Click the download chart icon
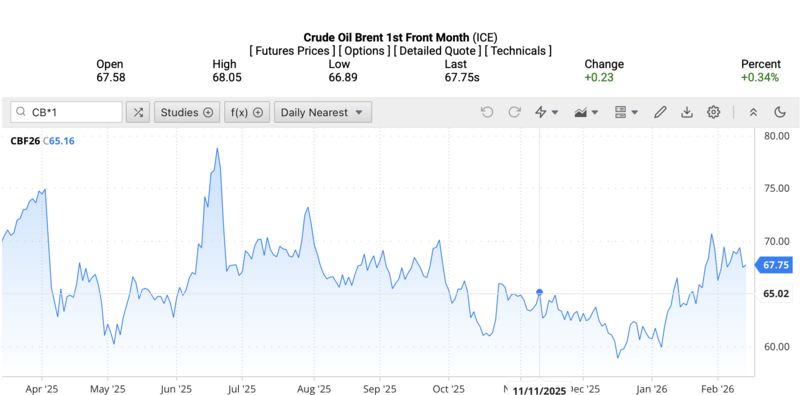Image resolution: width=800 pixels, height=395 pixels. tap(687, 112)
